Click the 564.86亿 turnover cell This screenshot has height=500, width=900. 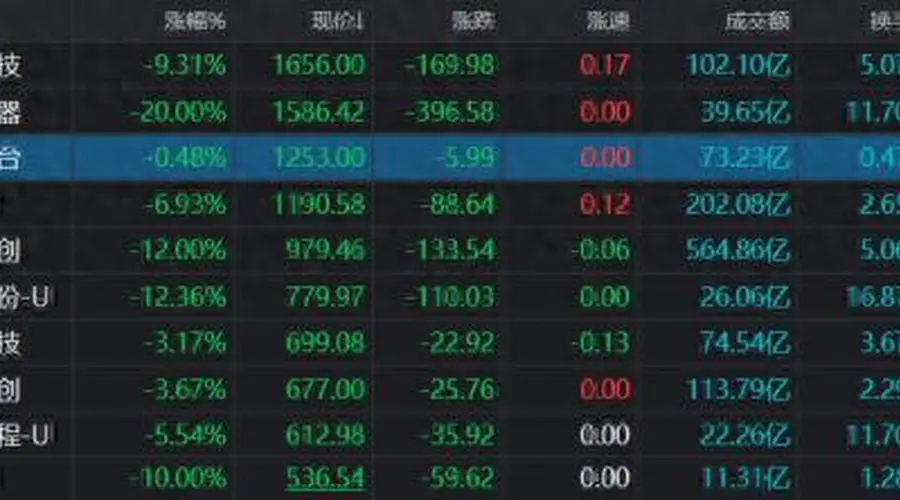[x=738, y=250]
